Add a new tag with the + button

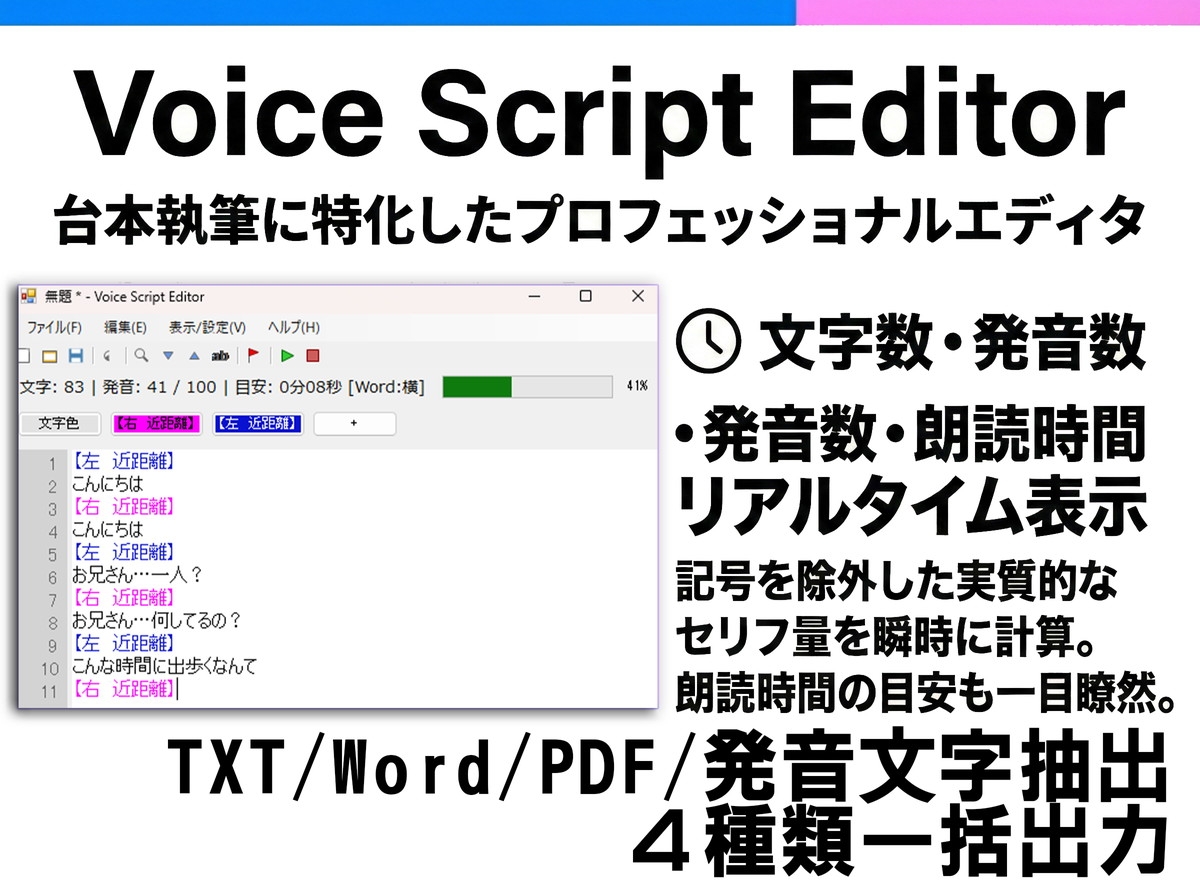(x=354, y=424)
